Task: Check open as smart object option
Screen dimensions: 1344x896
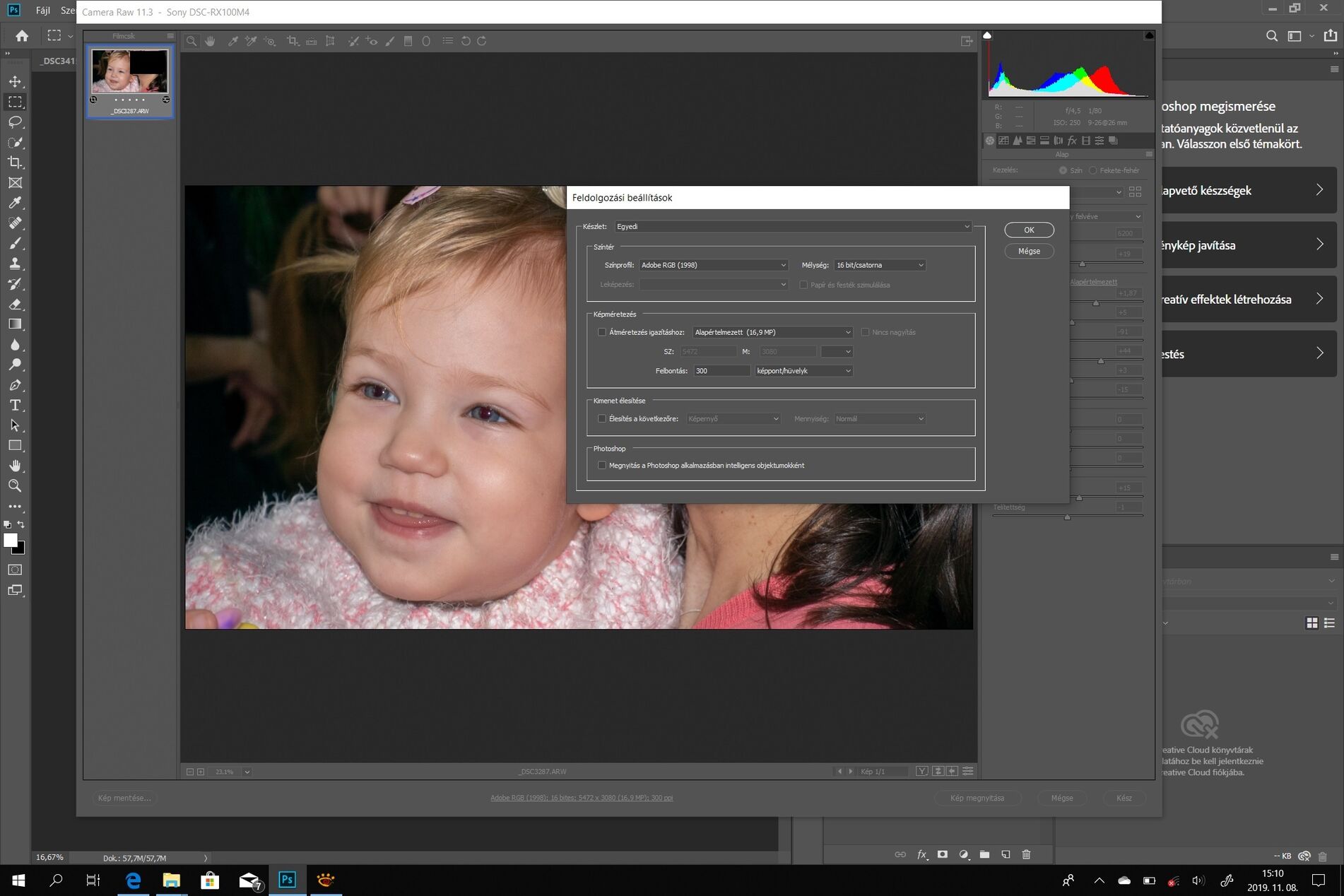Action: 602,465
